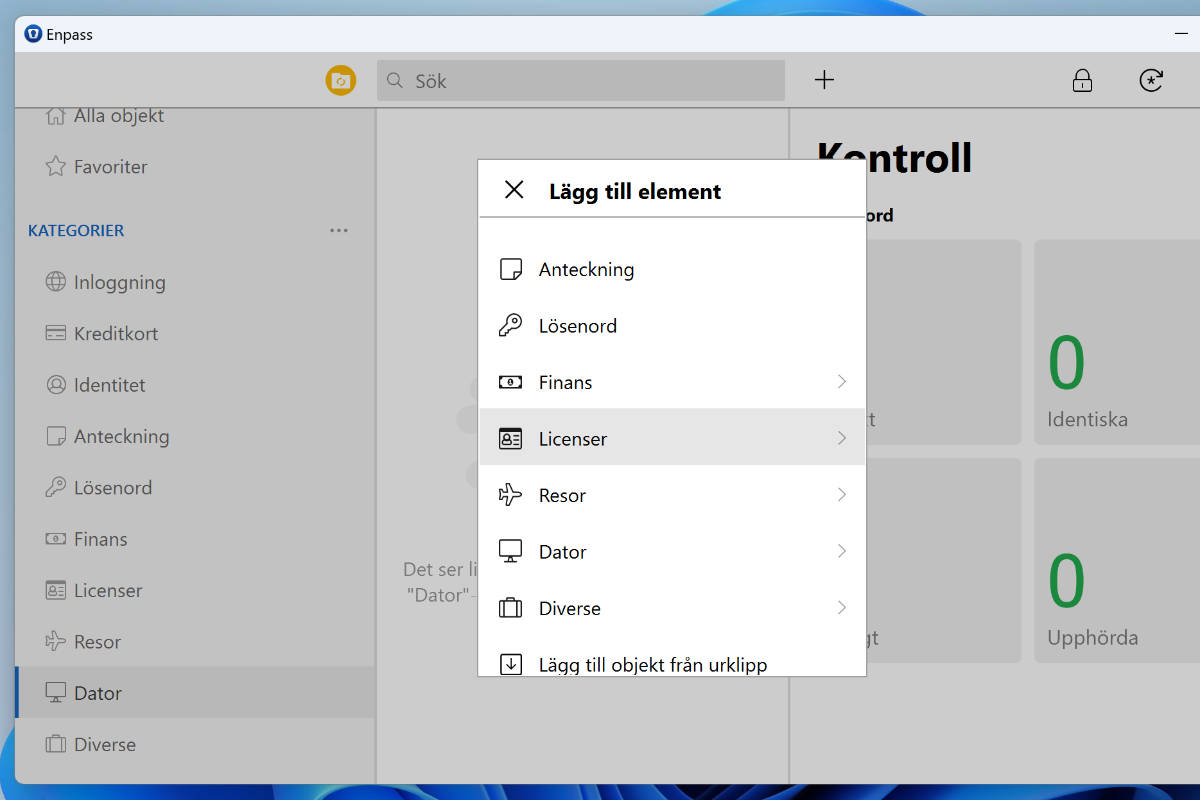This screenshot has width=1200, height=800.
Task: Lock Enpass with the padlock icon
Action: pyautogui.click(x=1082, y=80)
